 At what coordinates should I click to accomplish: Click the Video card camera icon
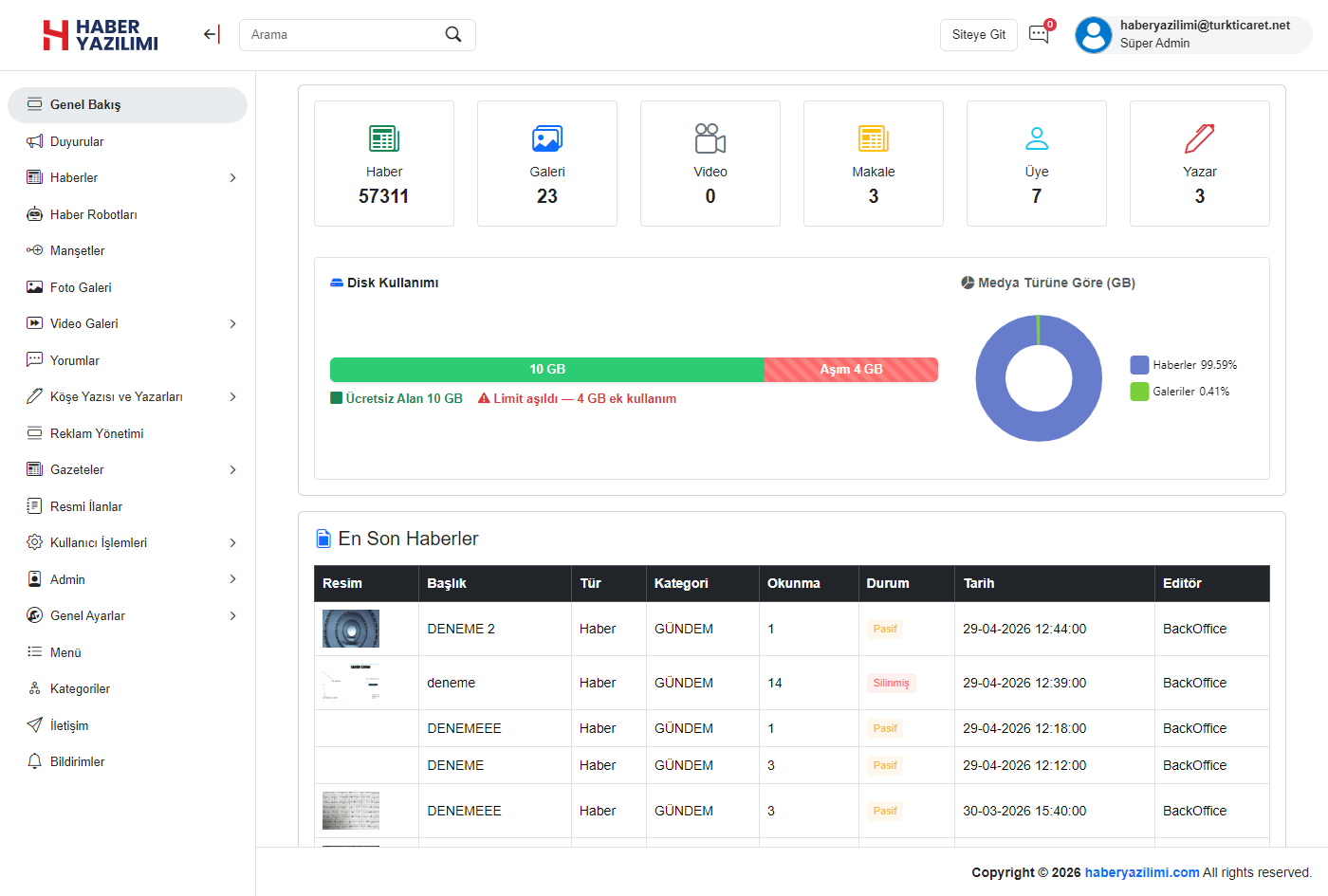[710, 138]
